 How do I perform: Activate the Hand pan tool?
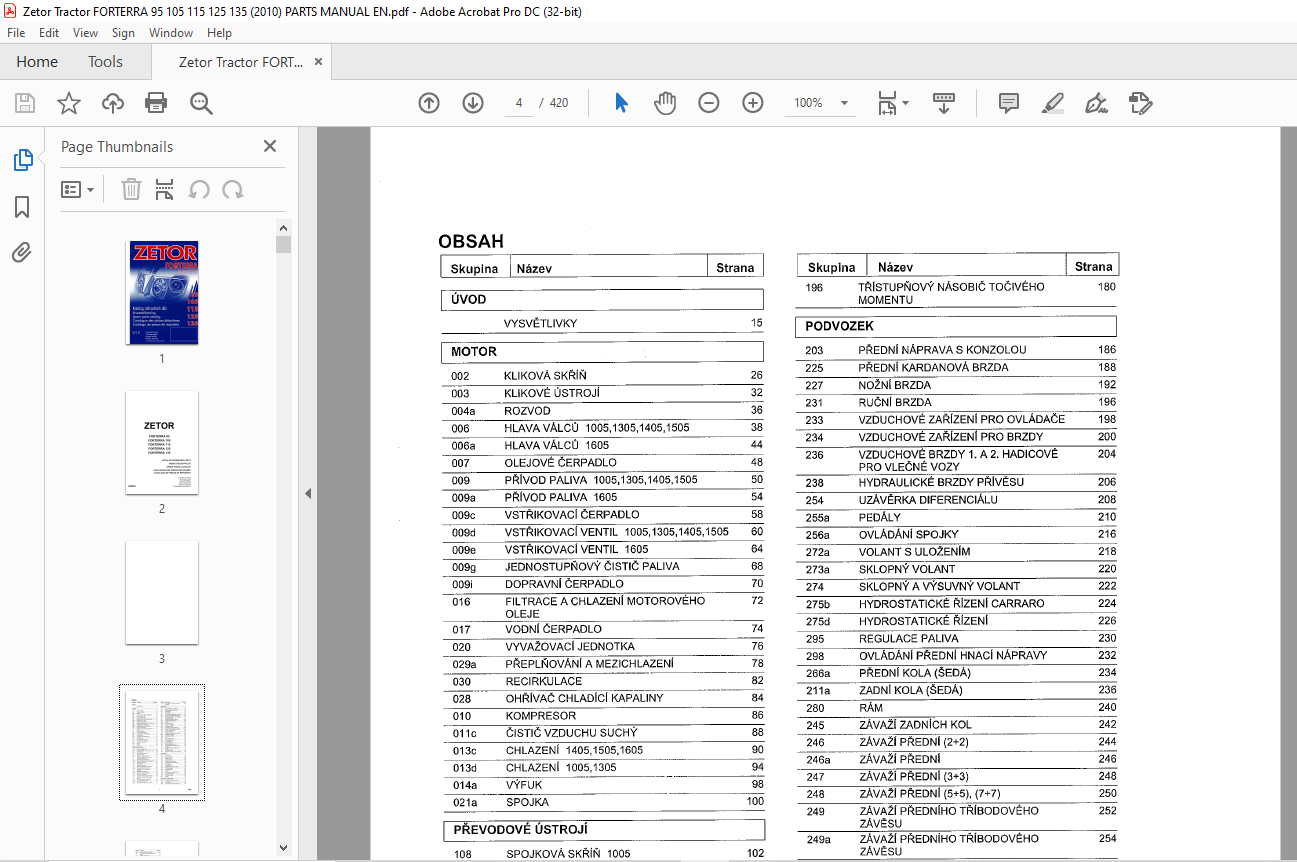click(x=665, y=103)
